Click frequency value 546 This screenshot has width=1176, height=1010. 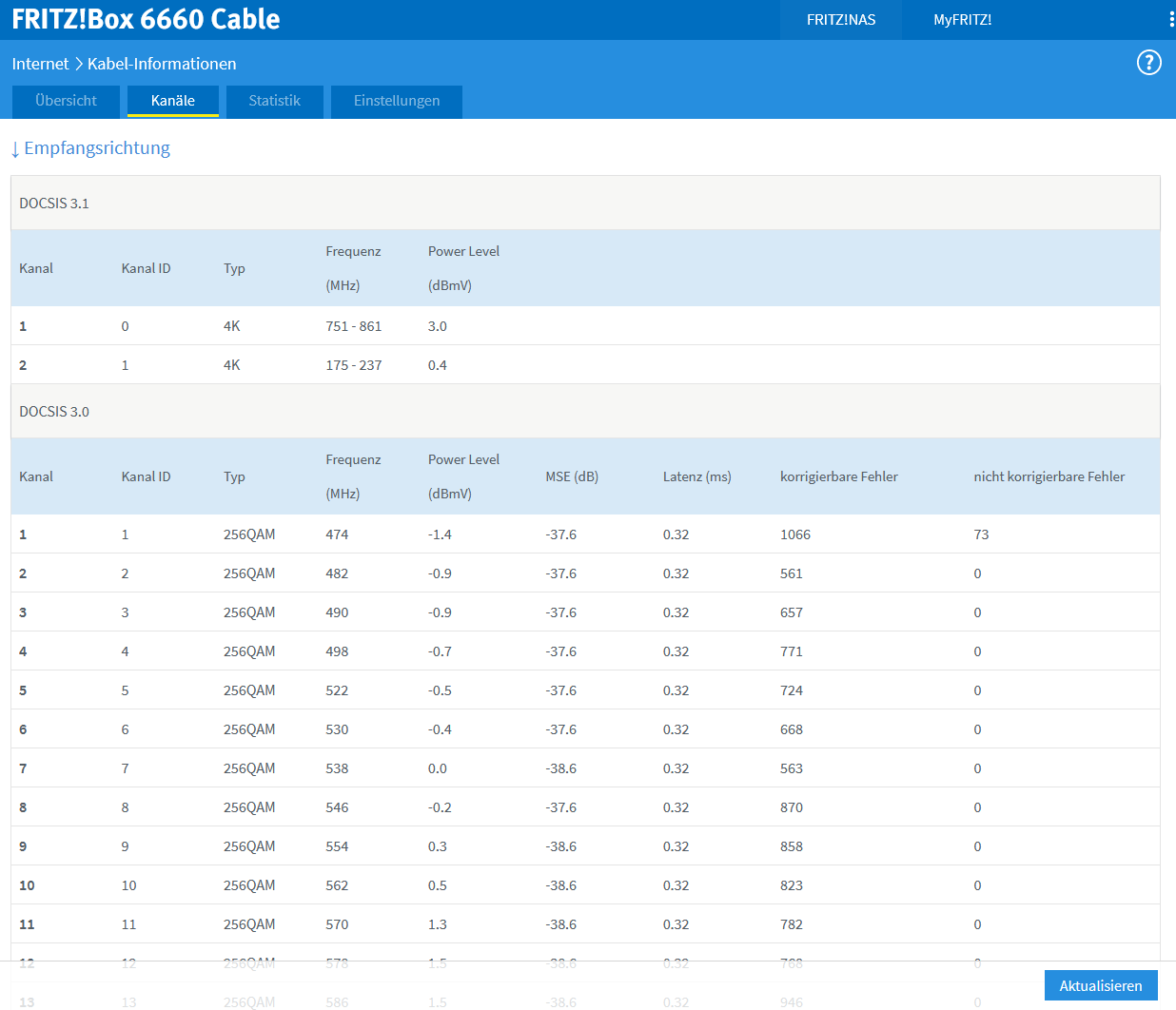tap(337, 807)
